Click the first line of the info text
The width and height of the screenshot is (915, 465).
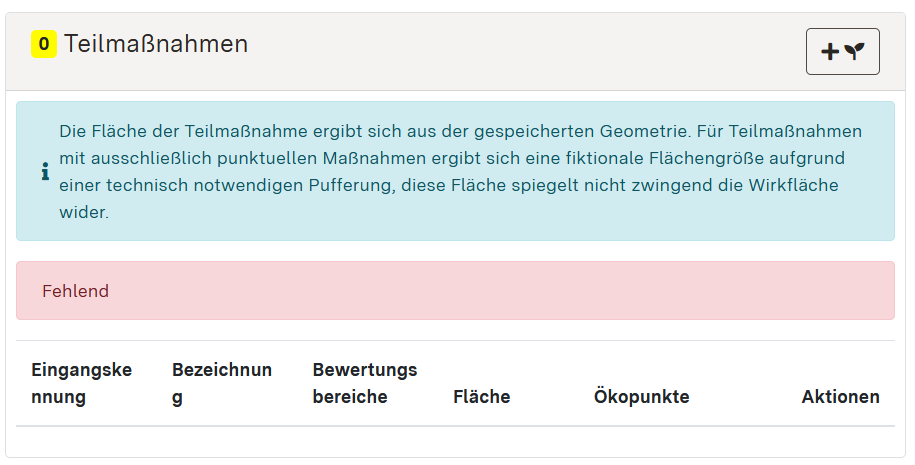coord(460,131)
